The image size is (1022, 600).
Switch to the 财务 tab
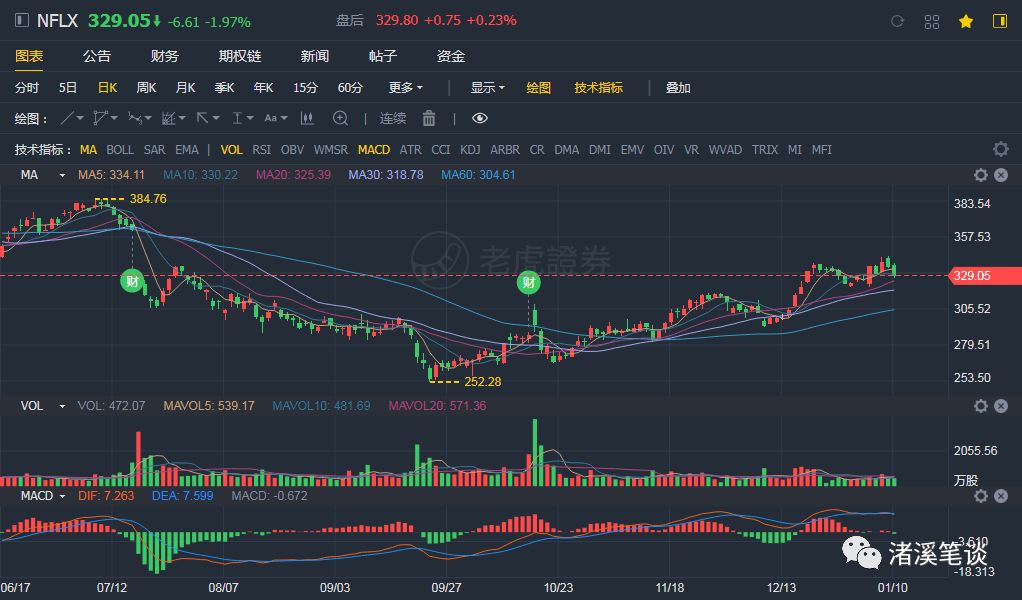[164, 56]
